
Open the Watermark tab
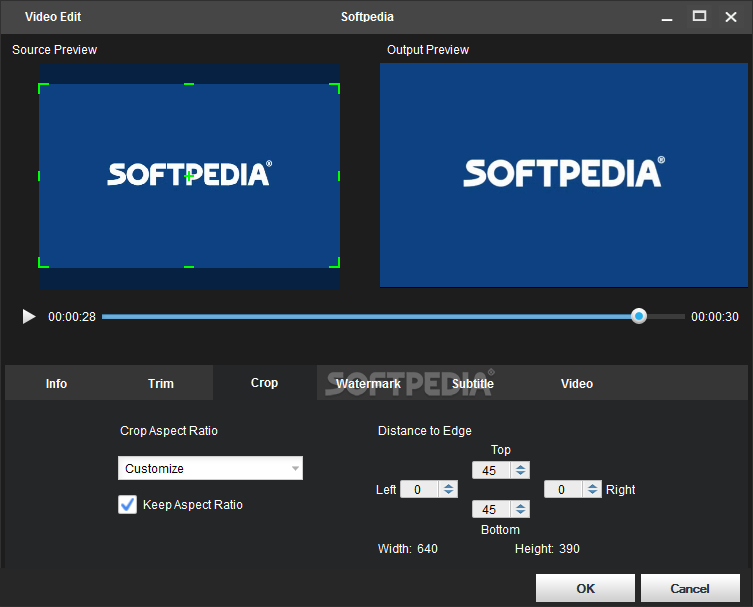click(x=368, y=384)
